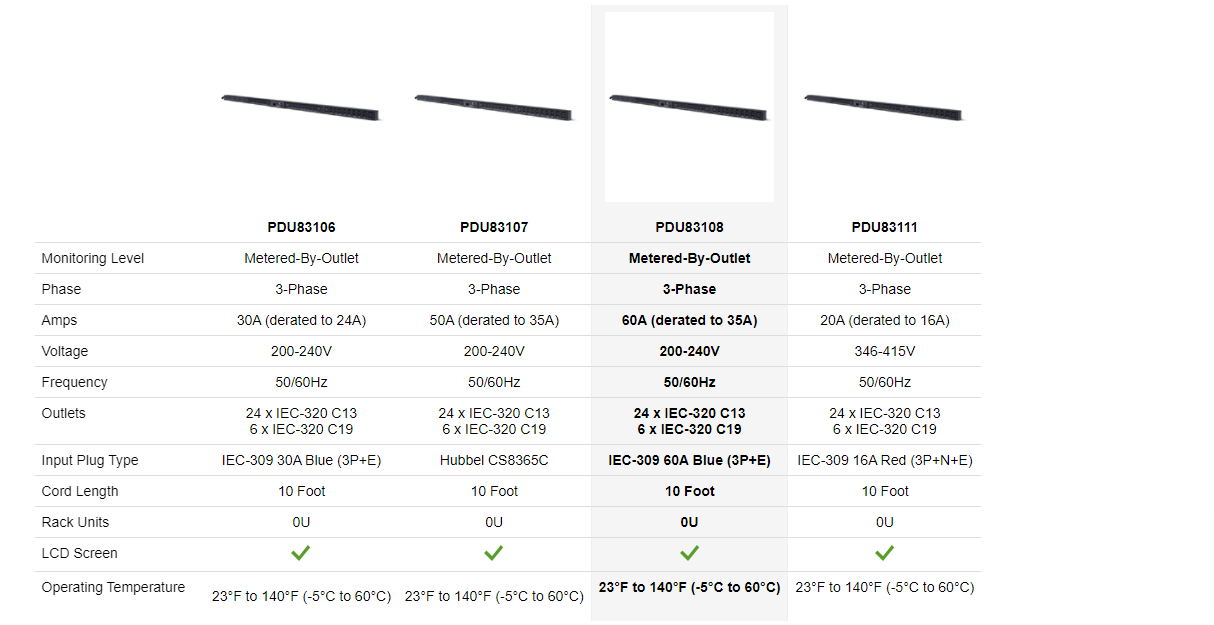
Task: Click the Monitoring Level row label
Action: pyautogui.click(x=93, y=258)
